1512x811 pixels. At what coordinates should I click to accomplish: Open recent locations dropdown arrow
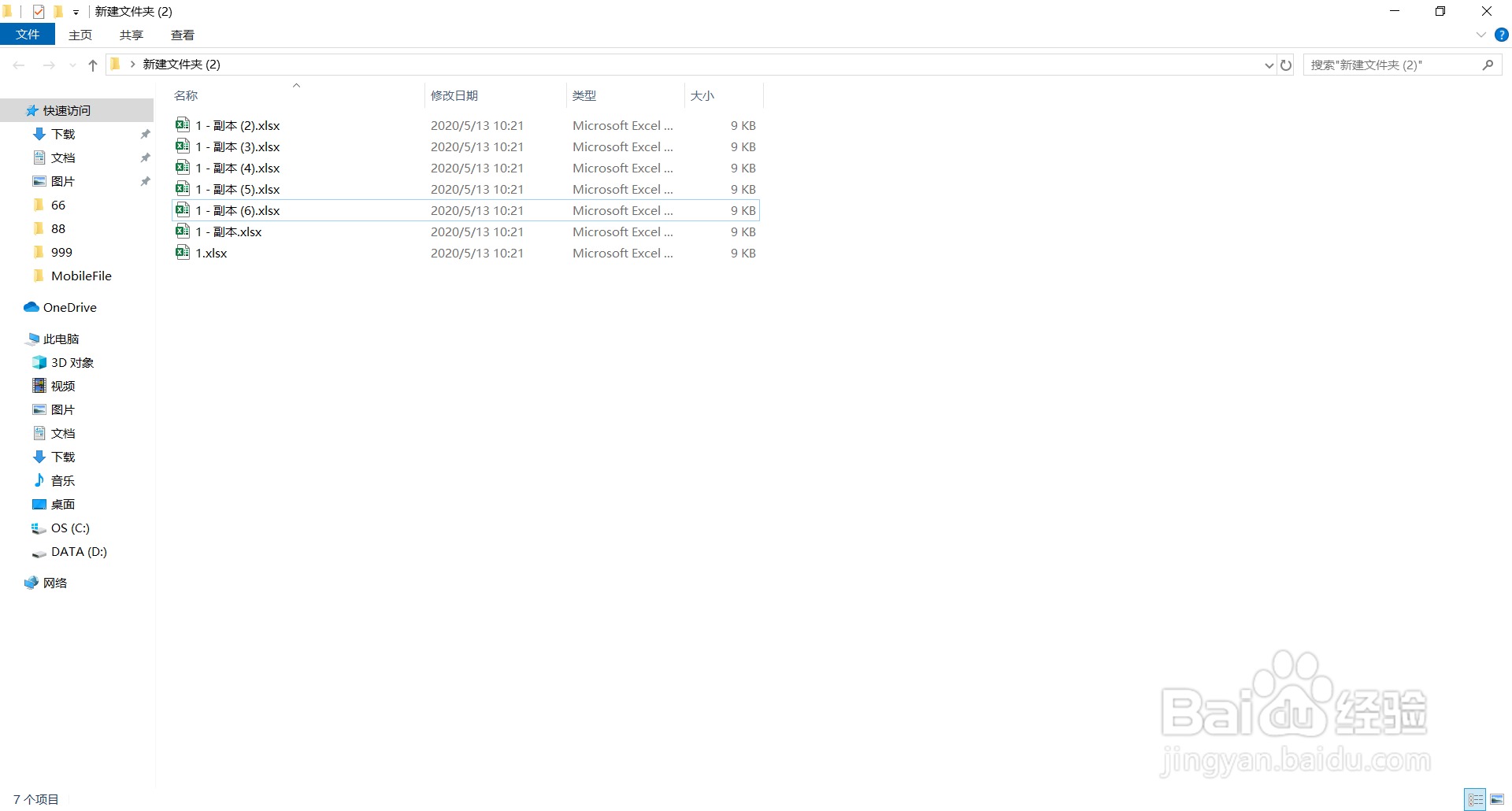coord(72,65)
